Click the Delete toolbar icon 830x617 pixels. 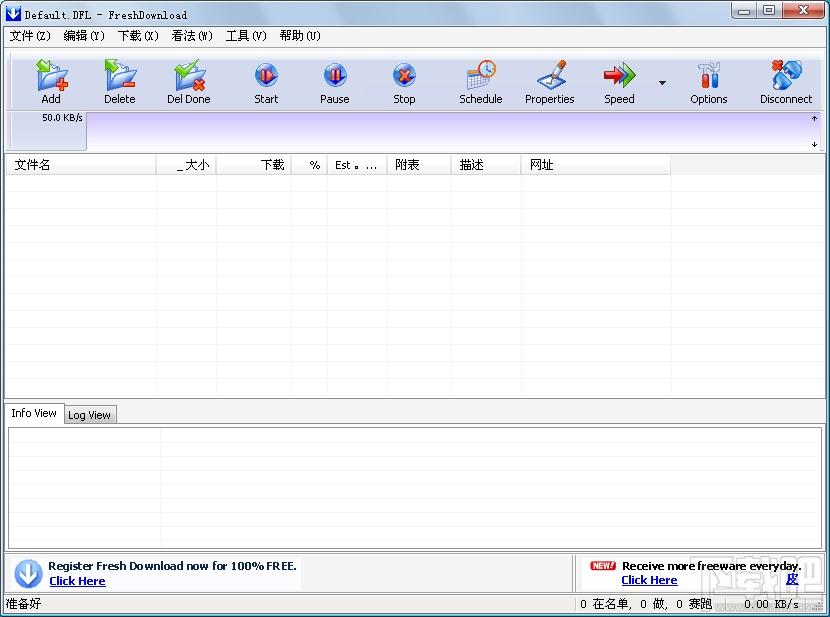point(120,82)
